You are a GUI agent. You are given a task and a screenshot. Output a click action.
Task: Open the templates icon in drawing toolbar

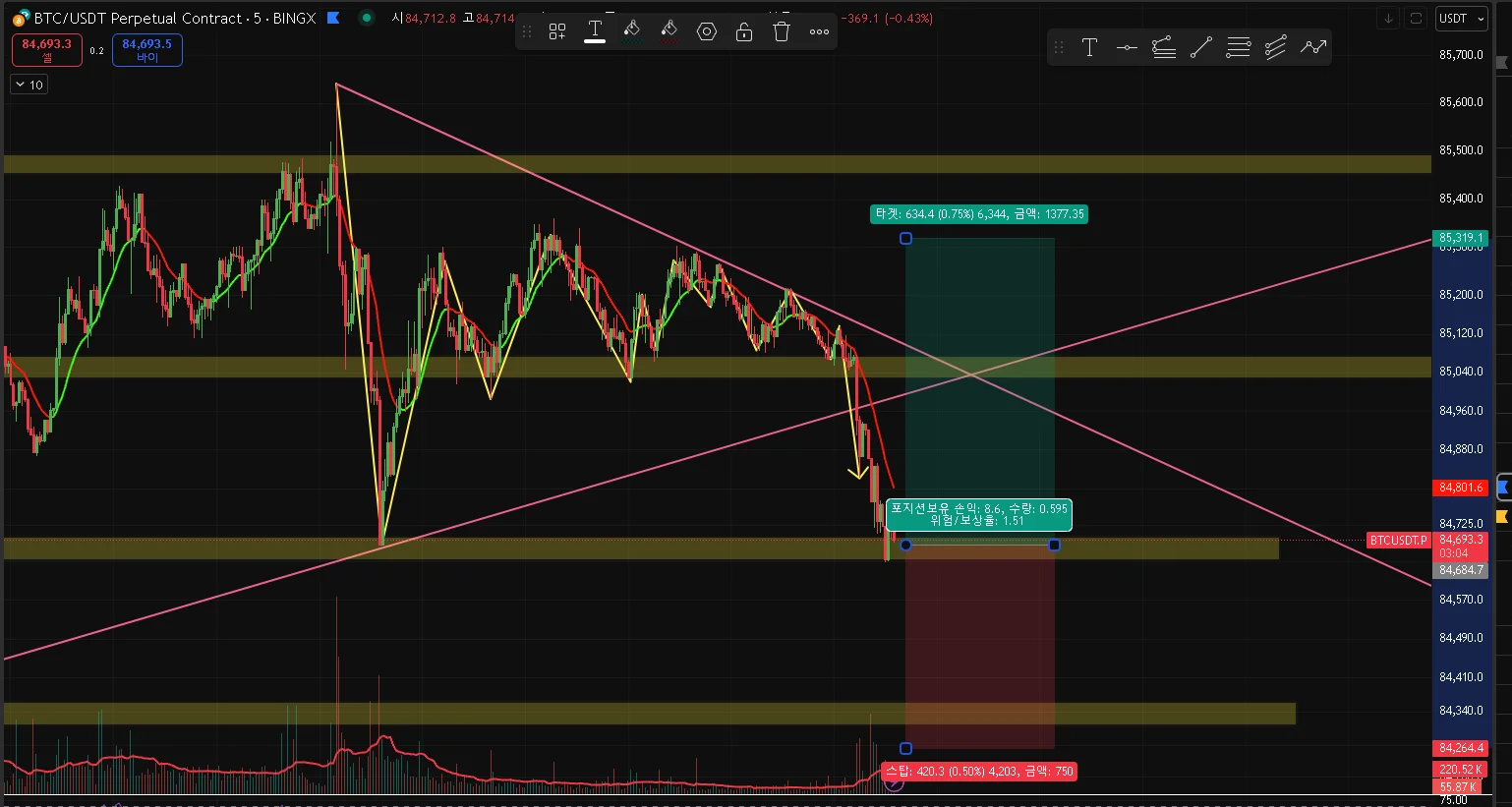557,31
